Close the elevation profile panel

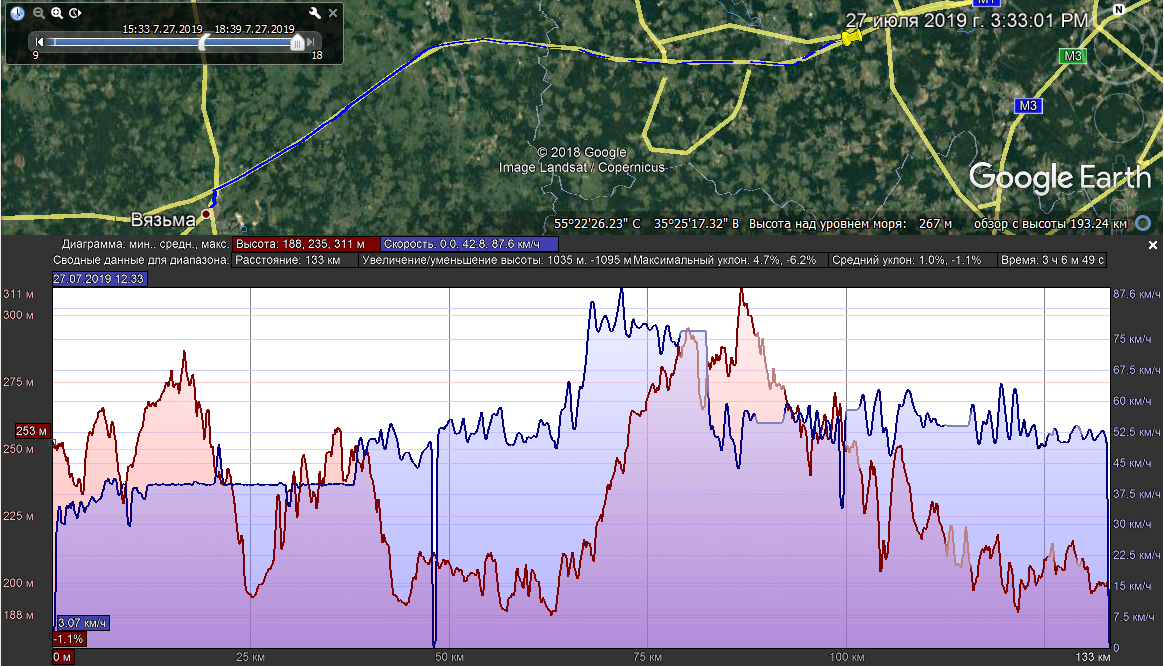pyautogui.click(x=1152, y=245)
